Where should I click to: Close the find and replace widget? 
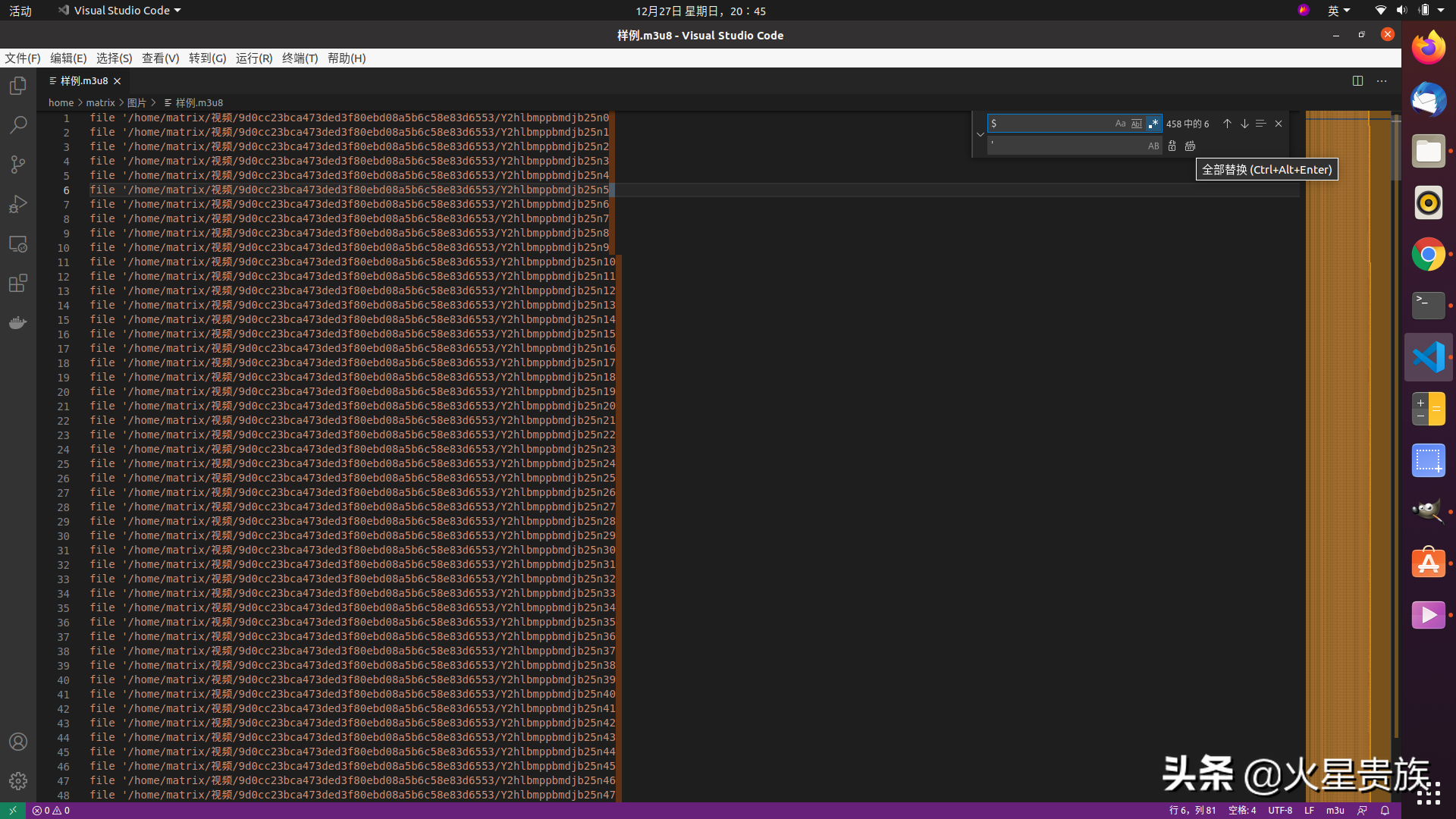pyautogui.click(x=1279, y=124)
